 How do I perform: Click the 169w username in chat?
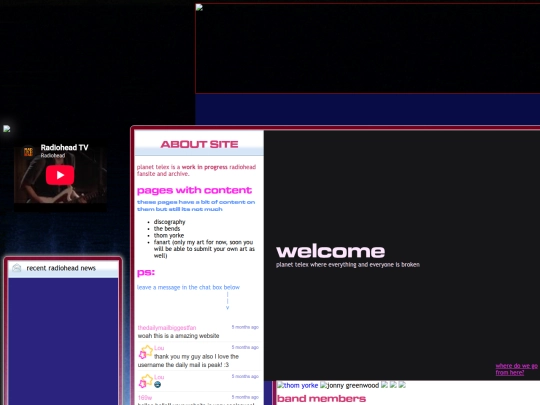(145, 398)
